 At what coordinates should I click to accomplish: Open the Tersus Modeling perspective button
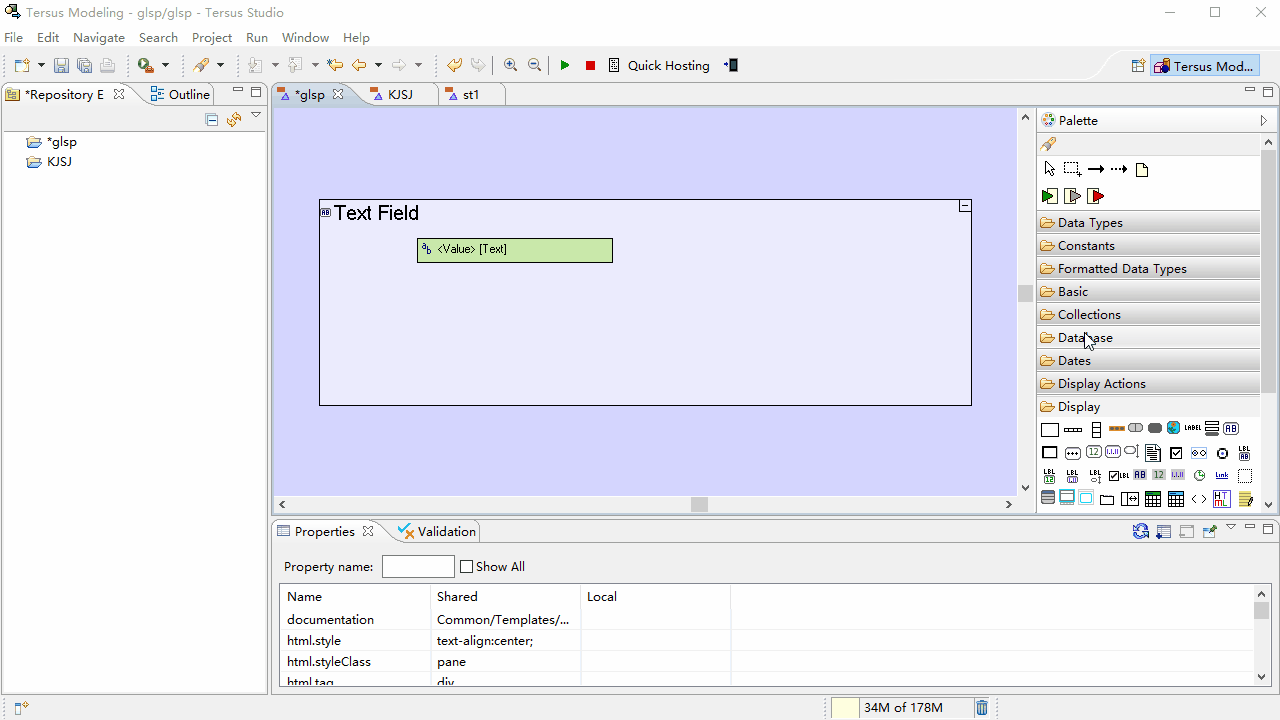[1204, 66]
